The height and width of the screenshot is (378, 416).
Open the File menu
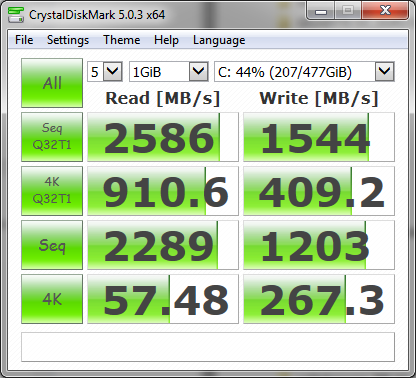click(24, 40)
